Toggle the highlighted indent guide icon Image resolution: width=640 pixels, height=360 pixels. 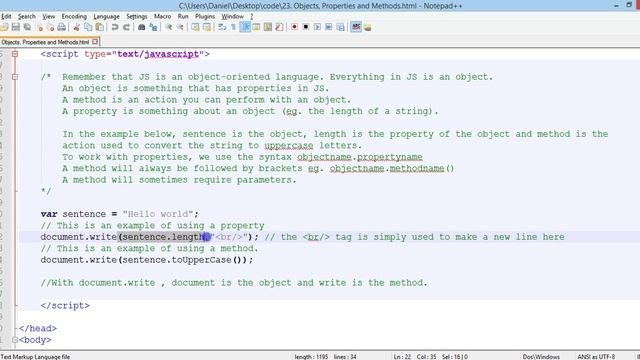(245, 27)
